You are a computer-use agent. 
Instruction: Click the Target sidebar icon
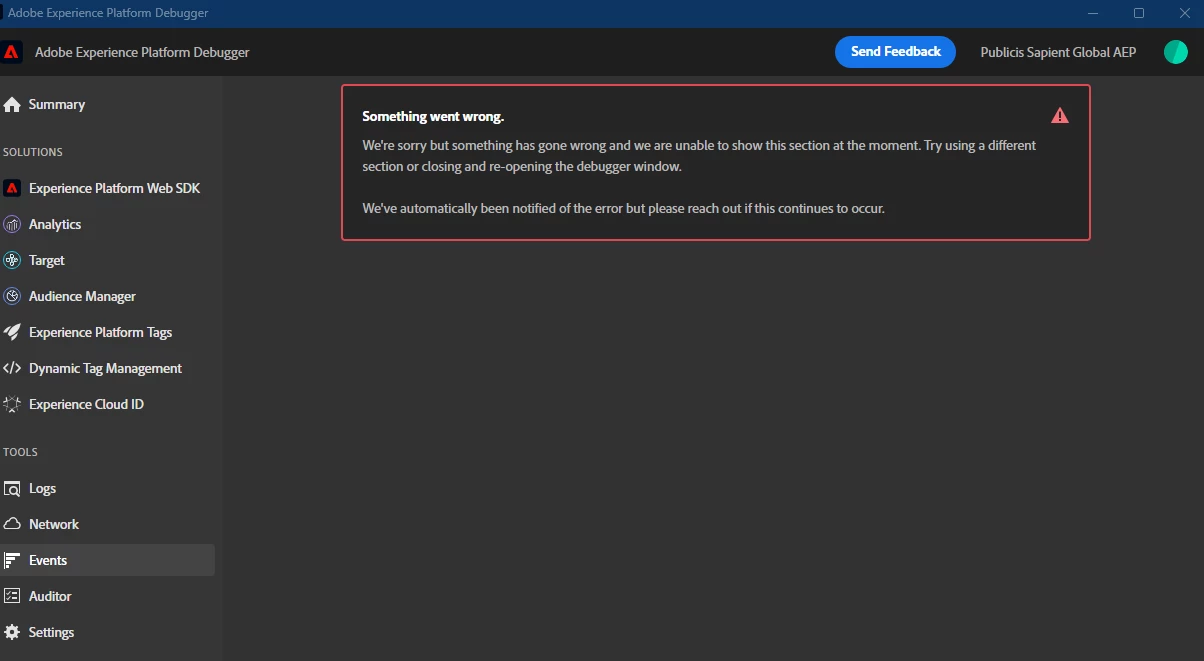(12, 260)
